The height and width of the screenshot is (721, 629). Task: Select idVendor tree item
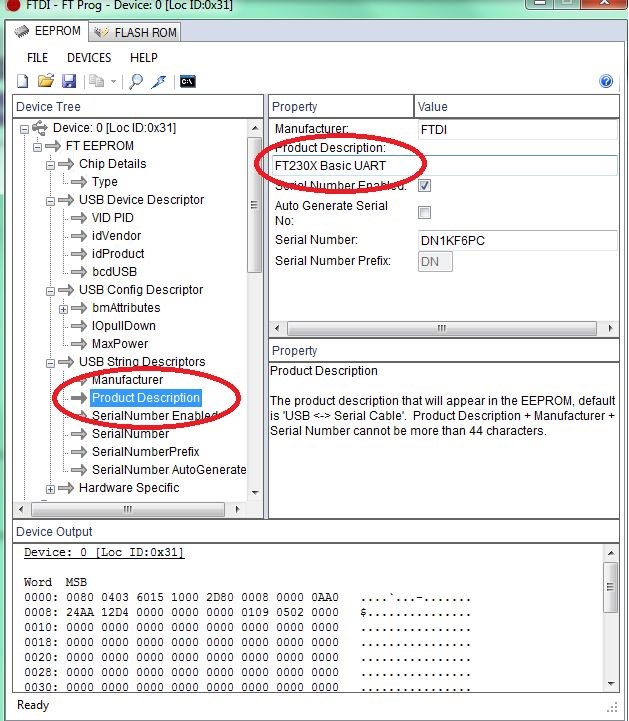(116, 235)
